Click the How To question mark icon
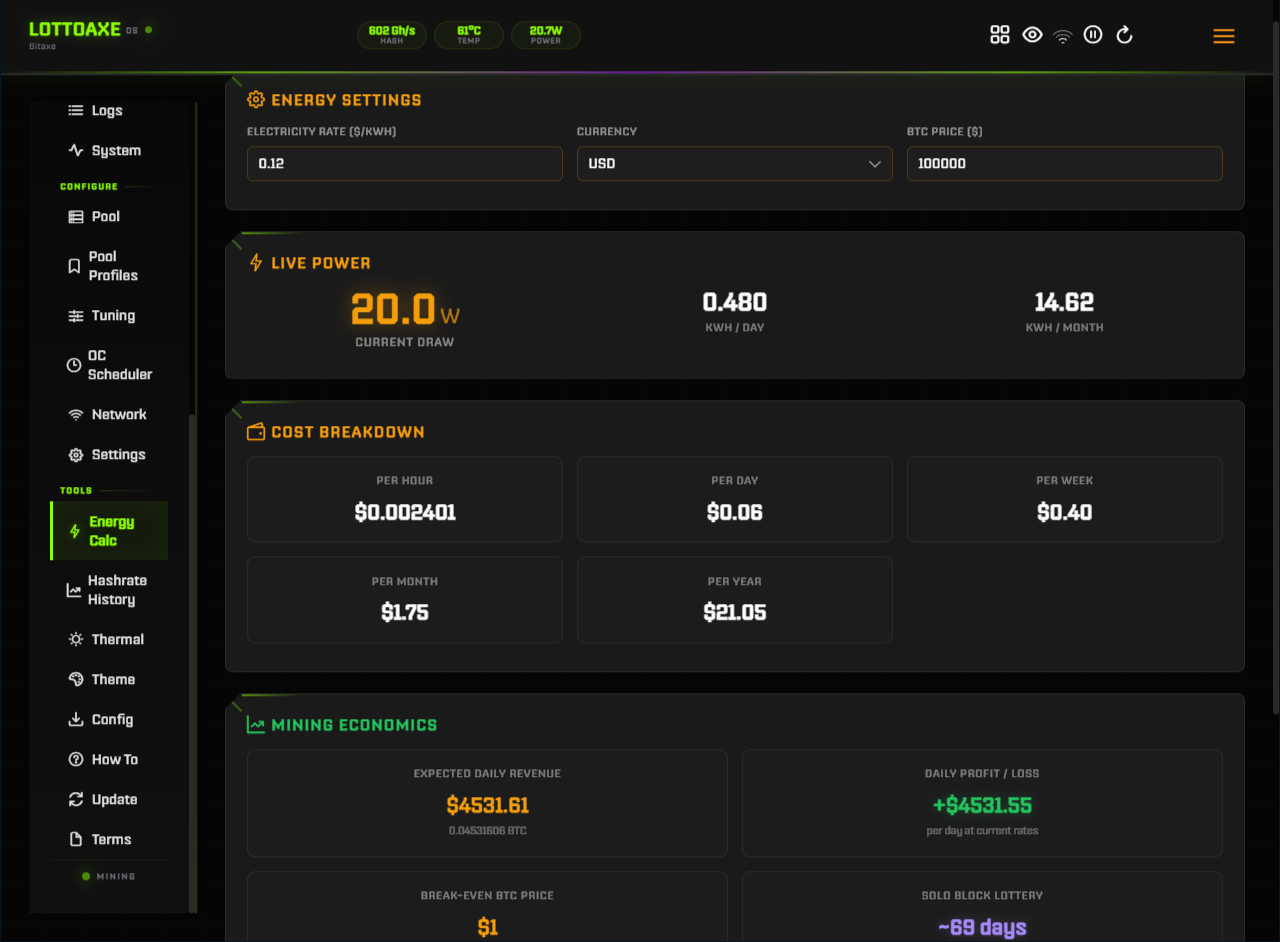 coord(75,760)
